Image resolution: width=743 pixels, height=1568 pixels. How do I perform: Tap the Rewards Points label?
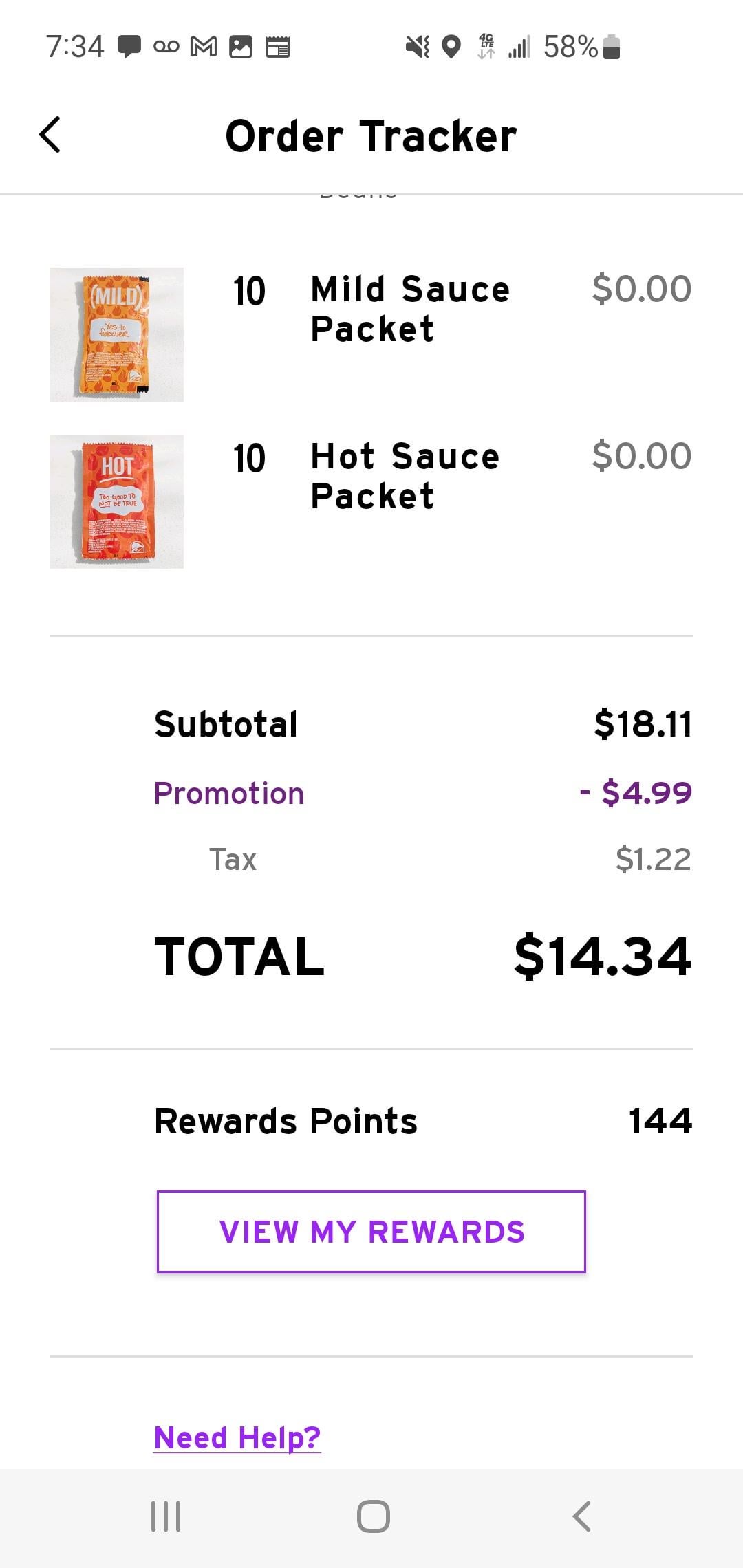[x=286, y=1121]
